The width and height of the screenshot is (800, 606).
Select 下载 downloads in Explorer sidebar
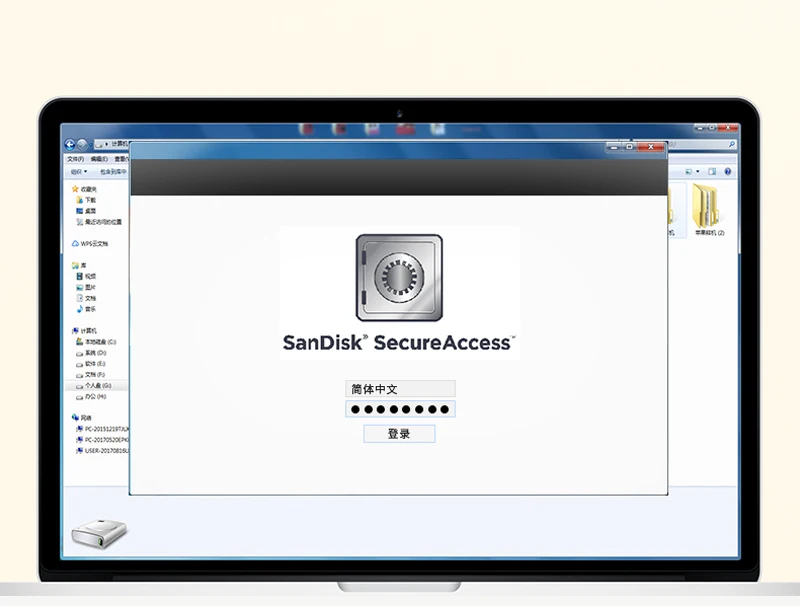(86, 200)
